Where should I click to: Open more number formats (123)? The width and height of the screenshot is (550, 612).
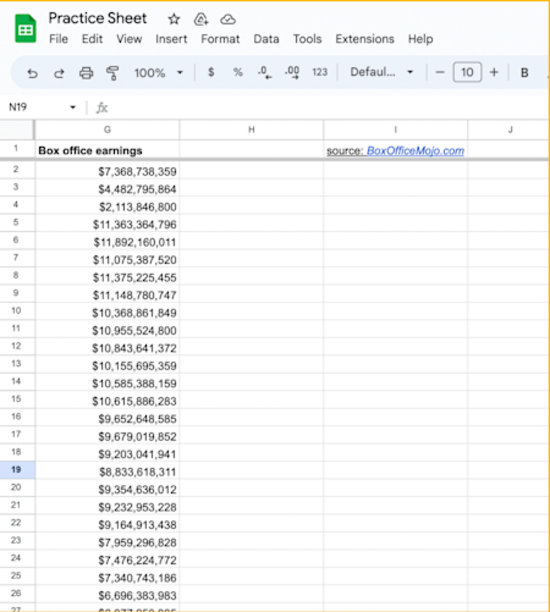319,72
